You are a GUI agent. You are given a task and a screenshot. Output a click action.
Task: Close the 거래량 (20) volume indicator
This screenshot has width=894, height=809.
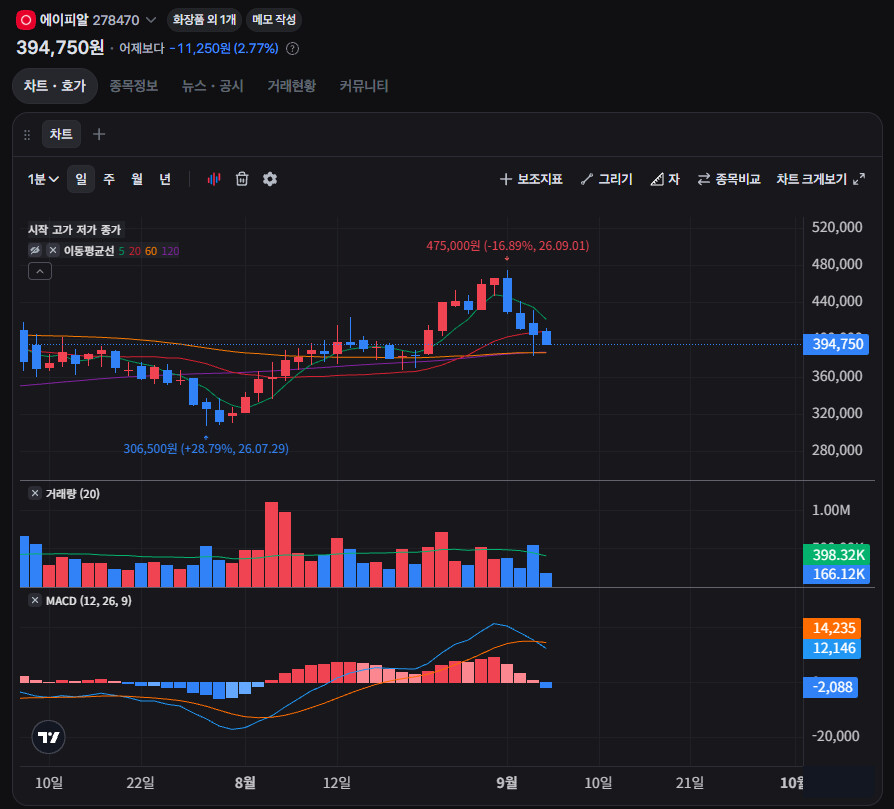click(35, 493)
